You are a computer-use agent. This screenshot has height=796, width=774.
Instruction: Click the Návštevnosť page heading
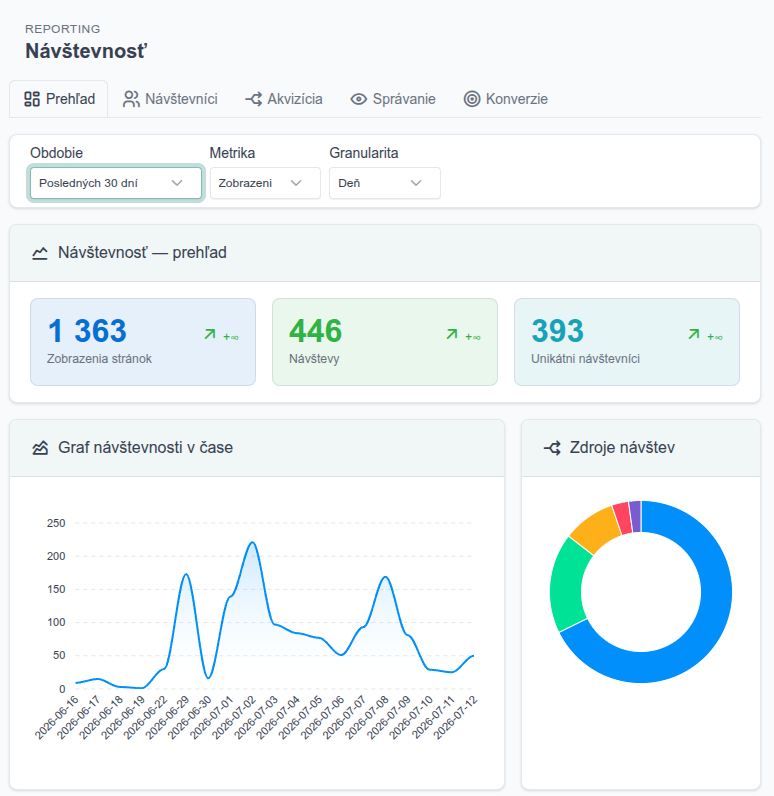coord(86,51)
